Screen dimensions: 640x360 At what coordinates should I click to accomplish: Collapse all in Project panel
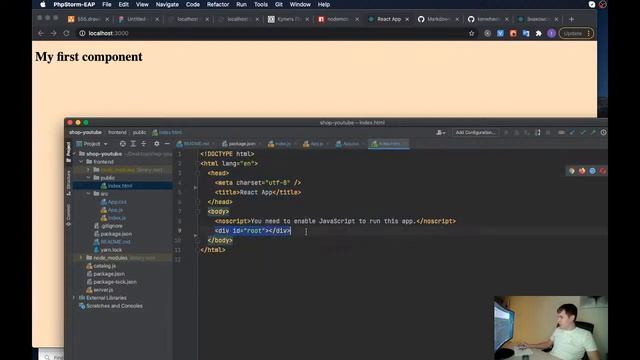(144, 144)
